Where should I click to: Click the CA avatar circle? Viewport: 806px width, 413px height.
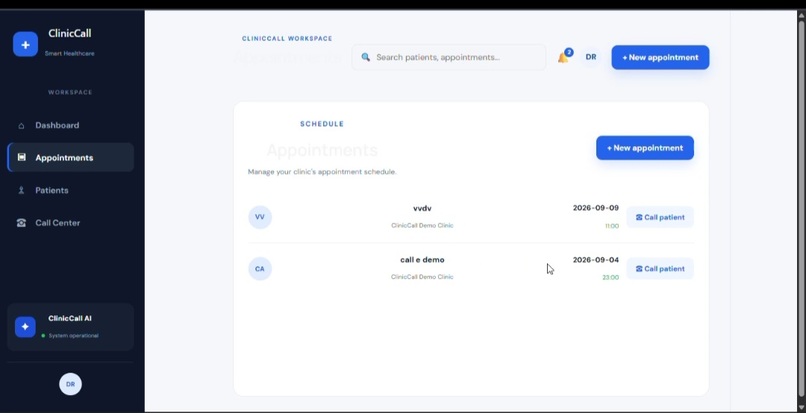pos(260,268)
